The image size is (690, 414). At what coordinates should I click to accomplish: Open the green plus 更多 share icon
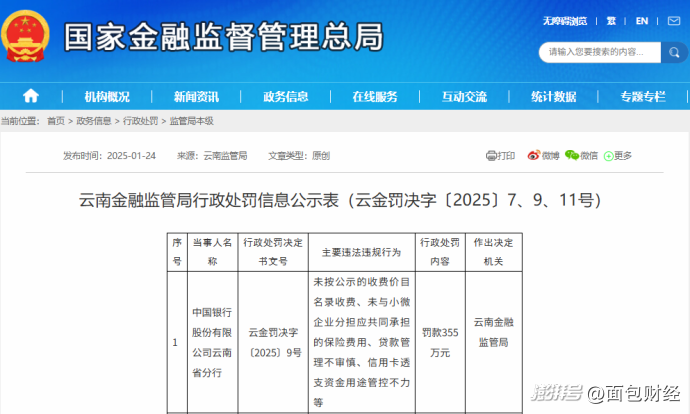(609, 156)
